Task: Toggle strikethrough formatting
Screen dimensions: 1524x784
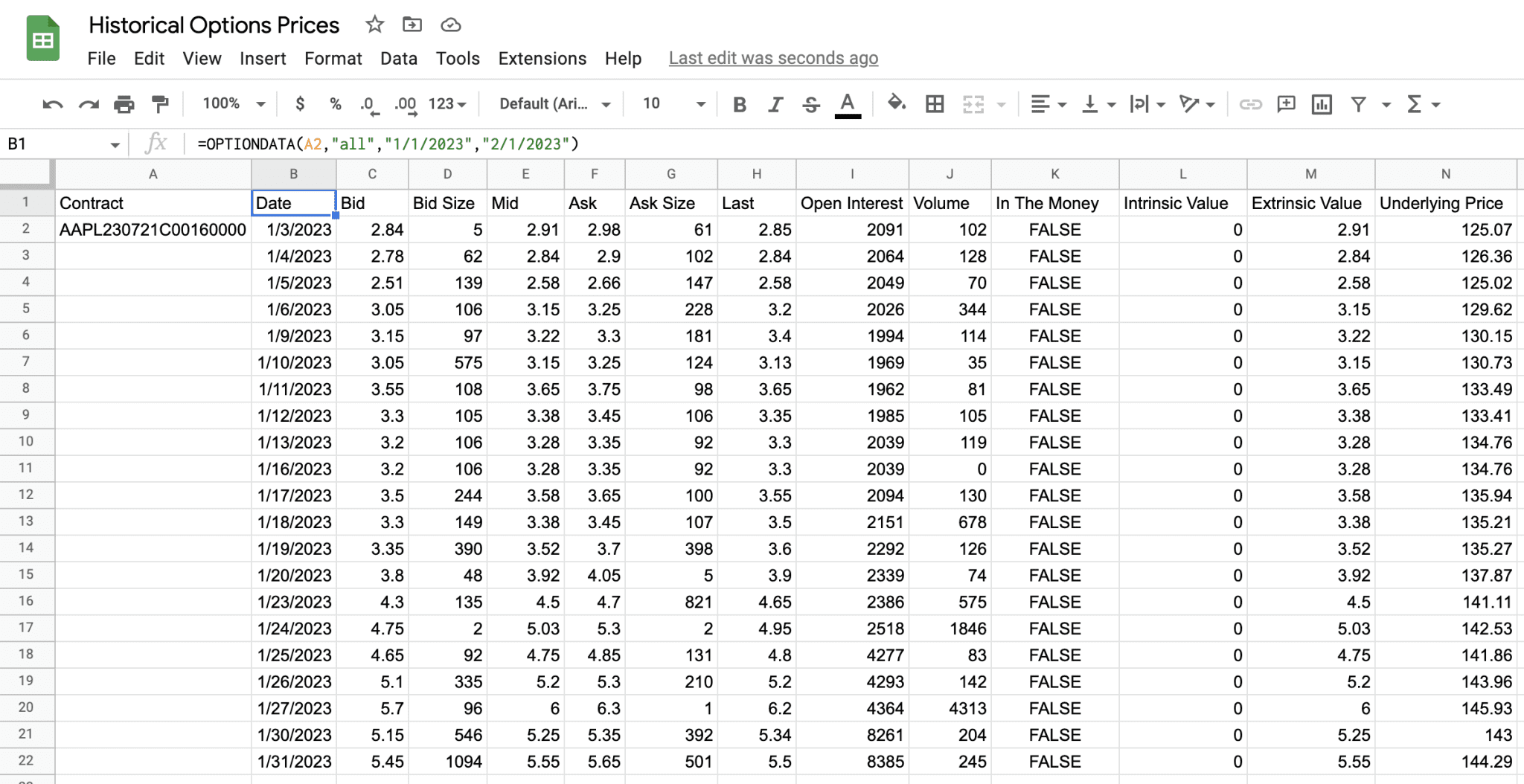Action: click(x=810, y=104)
